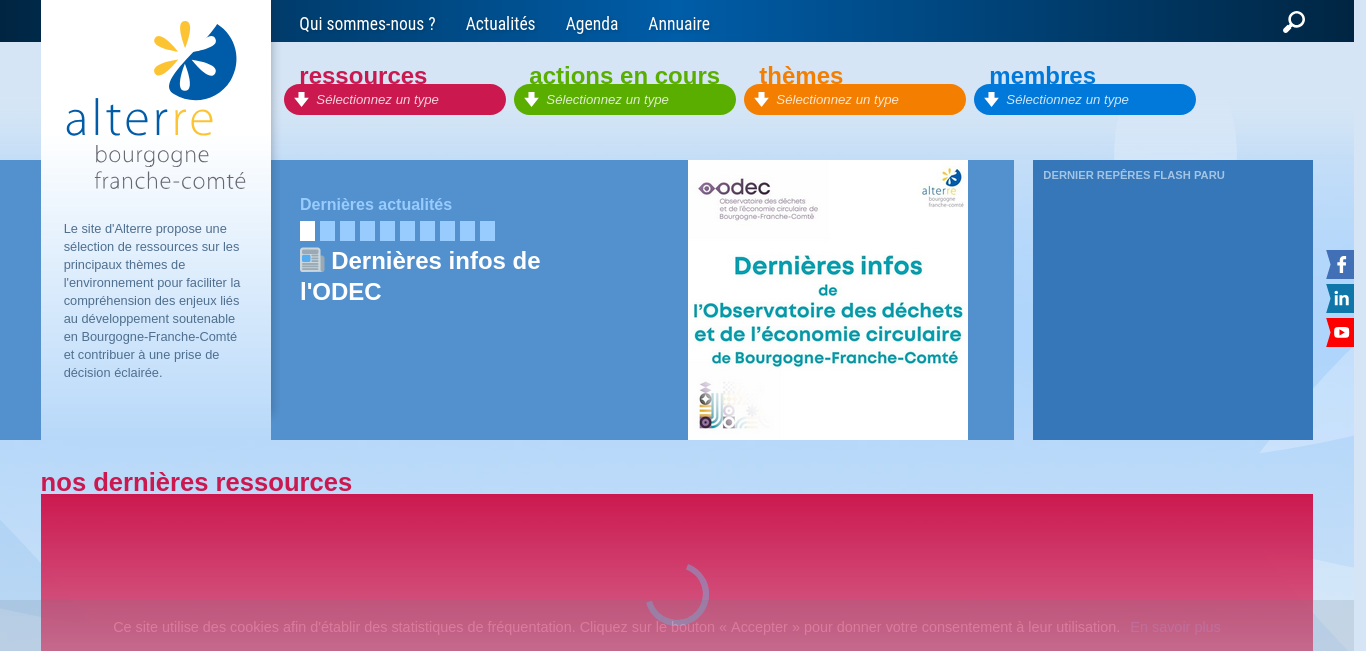The width and height of the screenshot is (1366, 651).
Task: Open the Annuaire menu item
Action: (679, 24)
